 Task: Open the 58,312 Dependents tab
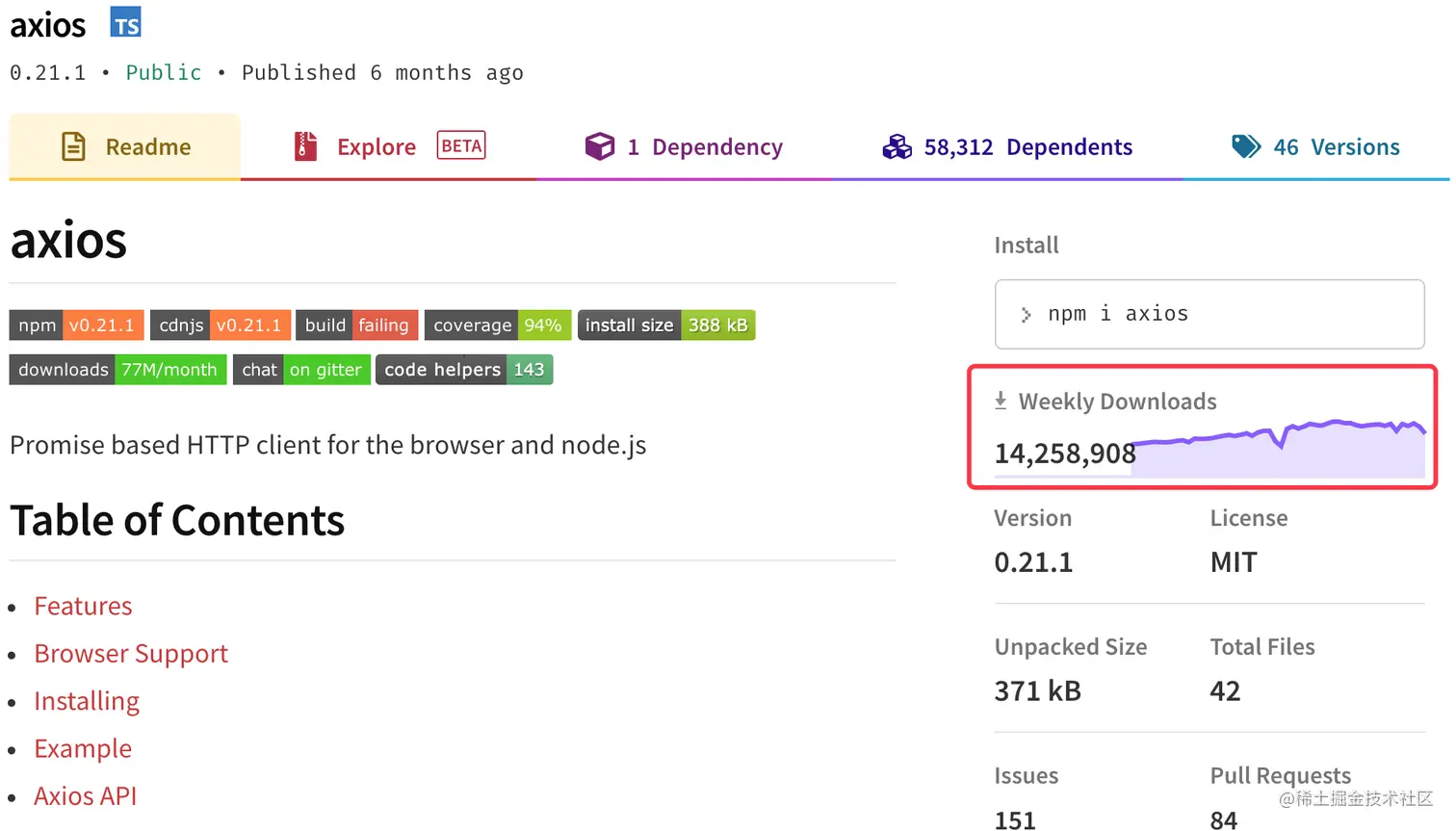point(1006,146)
